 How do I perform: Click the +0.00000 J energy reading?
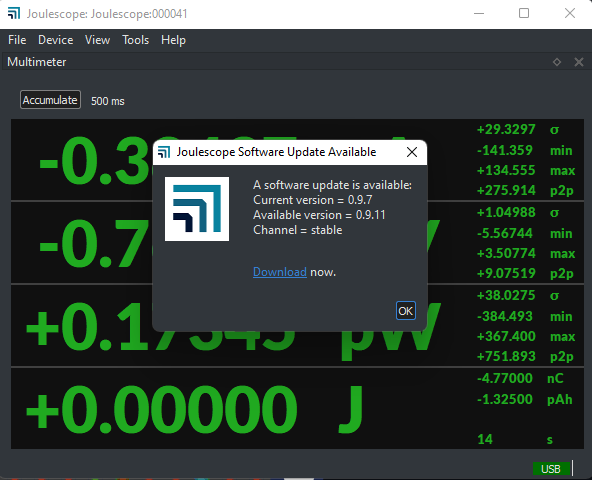click(x=161, y=410)
